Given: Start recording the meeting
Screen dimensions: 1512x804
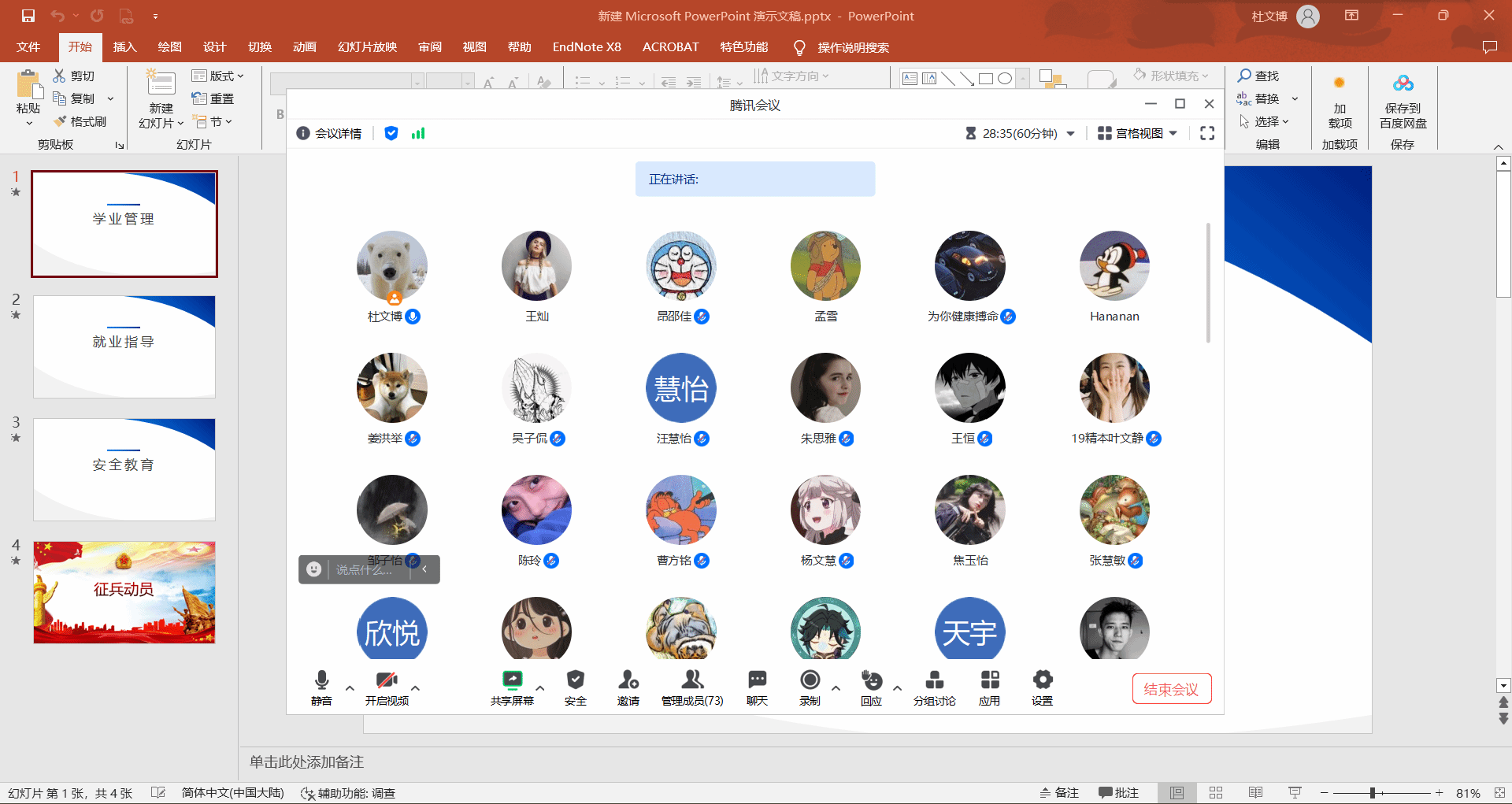Looking at the screenshot, I should [x=810, y=680].
